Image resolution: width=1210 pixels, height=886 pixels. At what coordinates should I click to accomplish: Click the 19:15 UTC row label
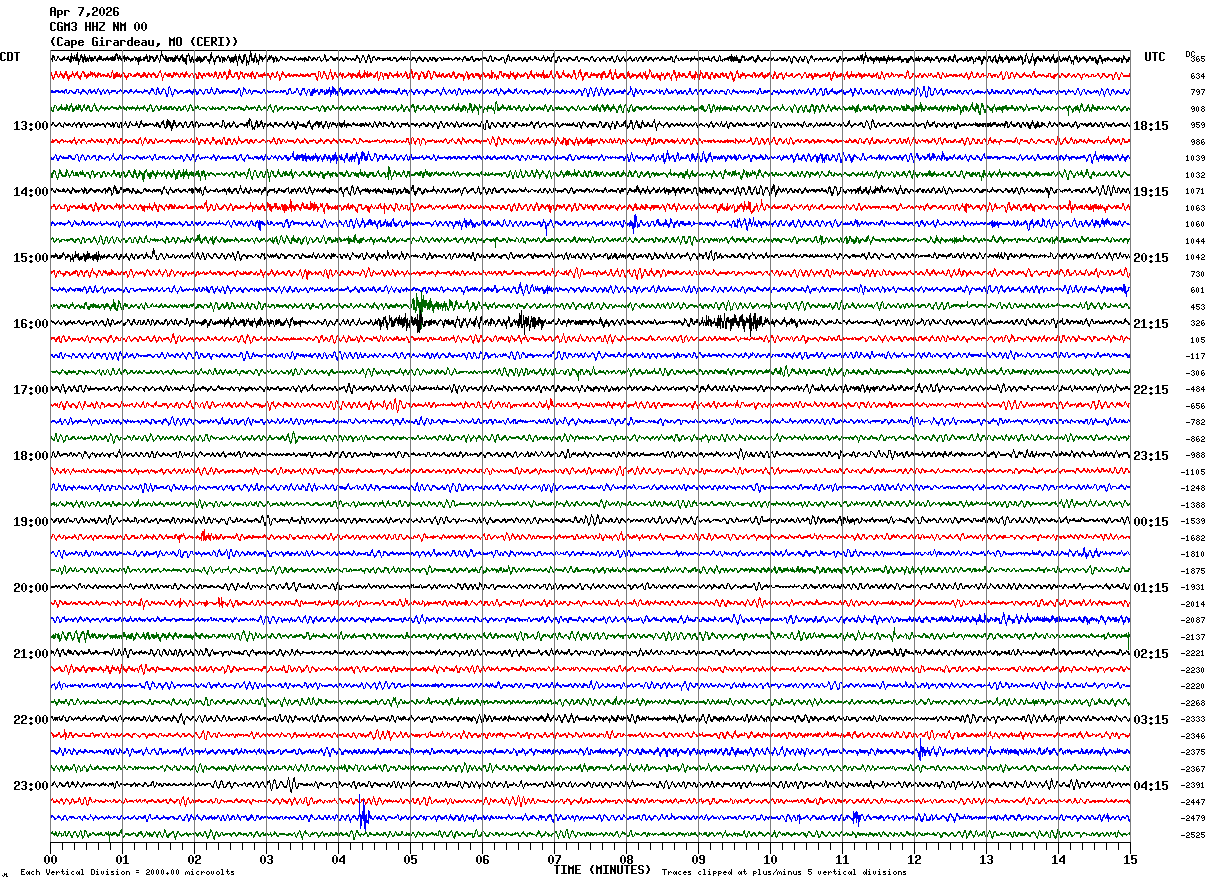[1151, 192]
